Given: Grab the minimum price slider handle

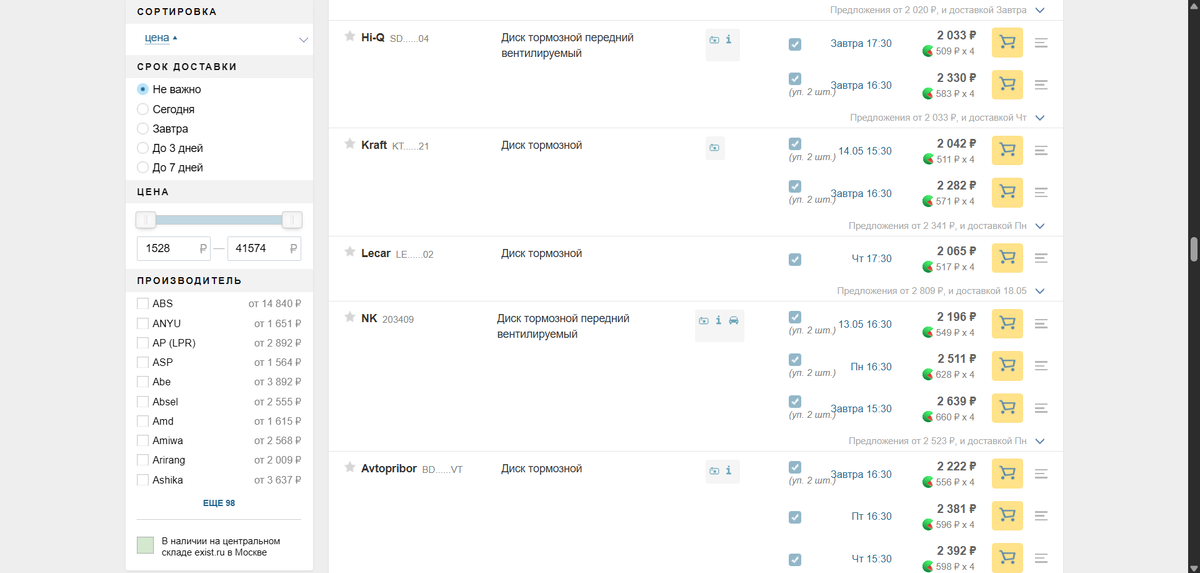Looking at the screenshot, I should click(146, 219).
